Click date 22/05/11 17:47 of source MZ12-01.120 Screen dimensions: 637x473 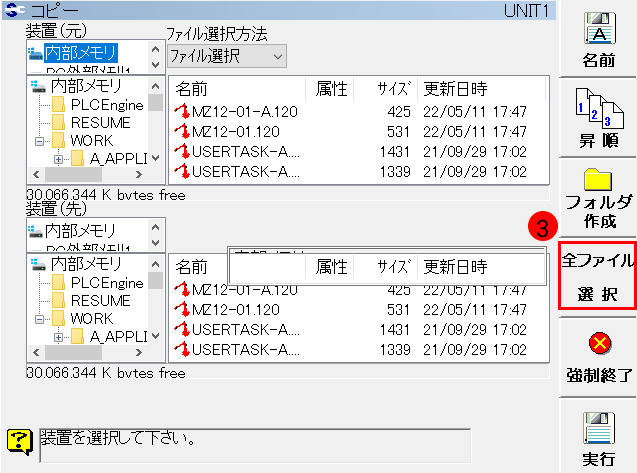pyautogui.click(x=475, y=132)
